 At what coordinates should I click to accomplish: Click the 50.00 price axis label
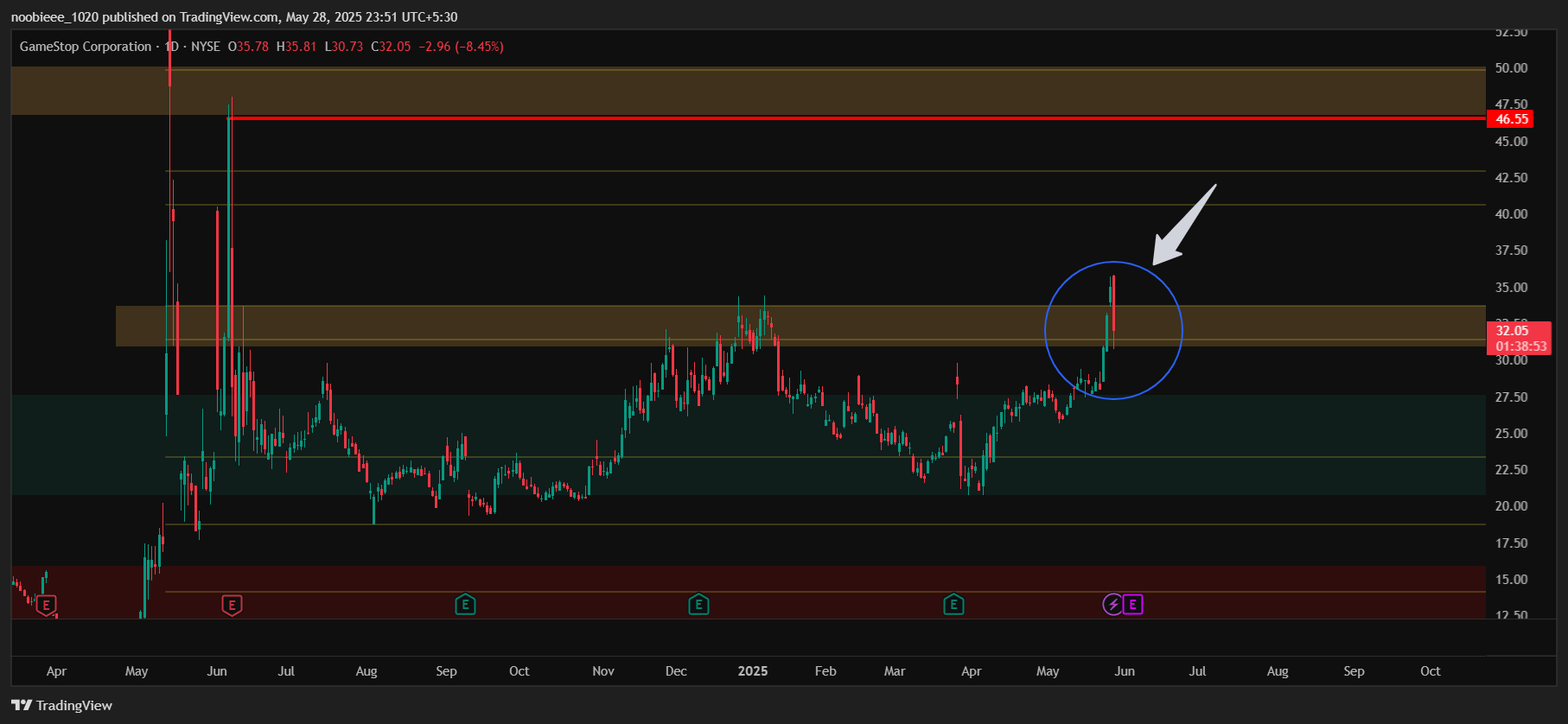coord(1511,68)
